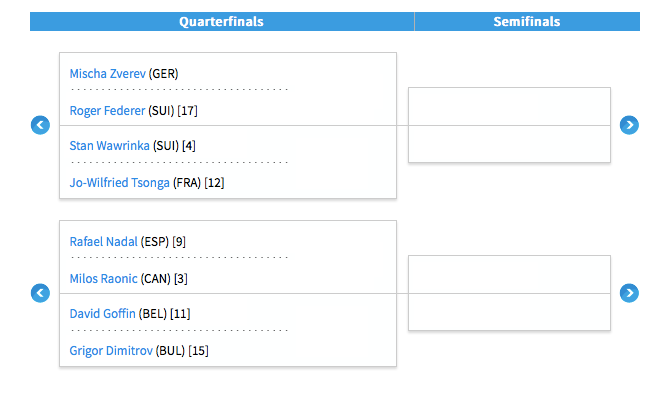Click the left arrow beside top quarterfinals bracket
Image resolution: width=660 pixels, height=405 pixels.
click(40, 125)
